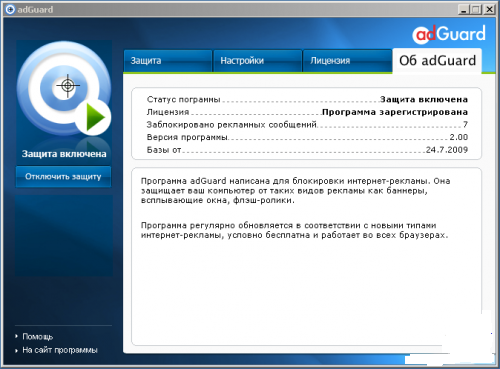Click the Защита включена status under the icon
500x369 pixels.
click(x=64, y=154)
